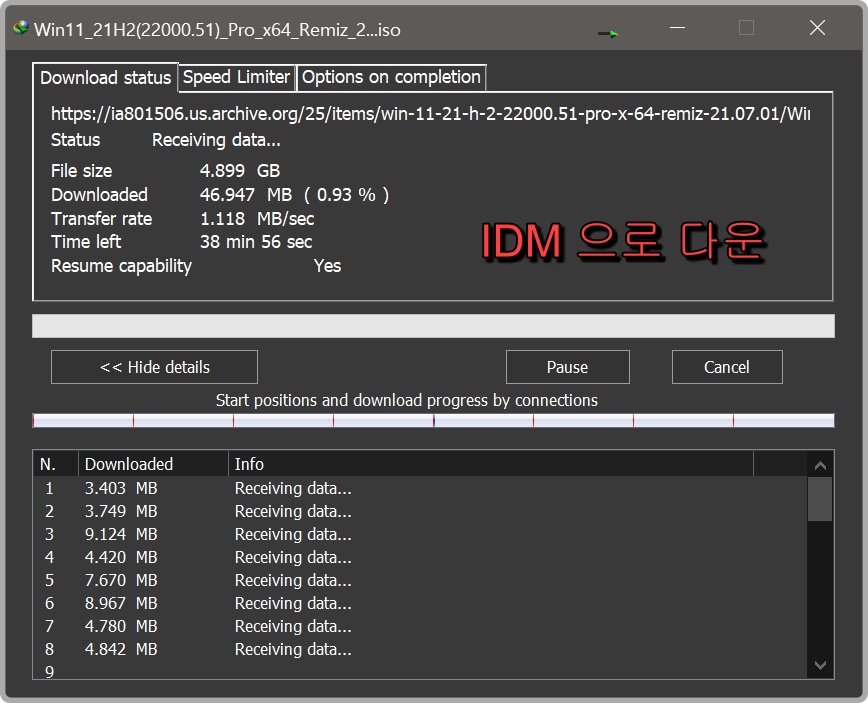The width and height of the screenshot is (868, 703).
Task: Click the main download progress bar
Action: (433, 326)
